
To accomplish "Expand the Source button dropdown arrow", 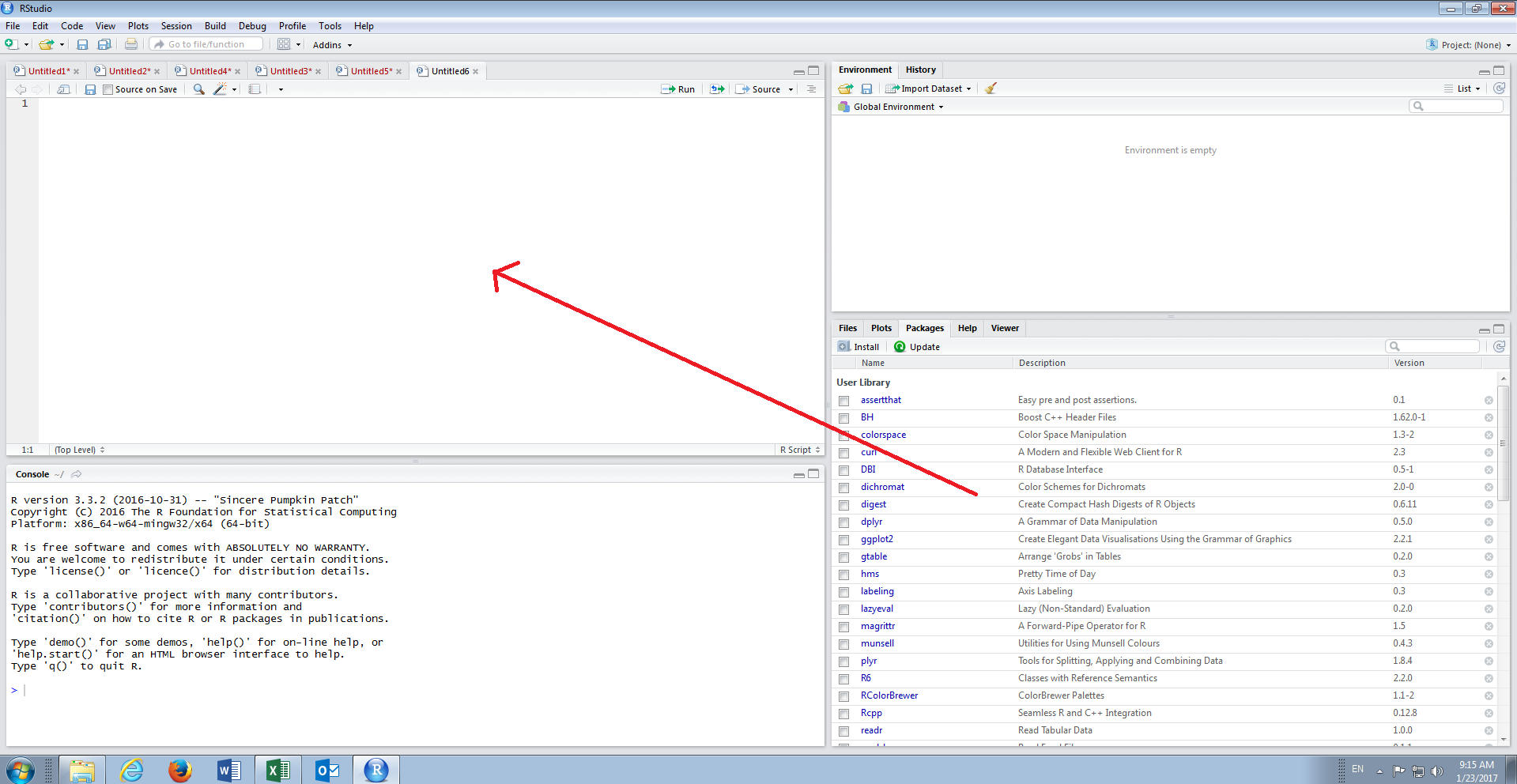I will click(791, 89).
